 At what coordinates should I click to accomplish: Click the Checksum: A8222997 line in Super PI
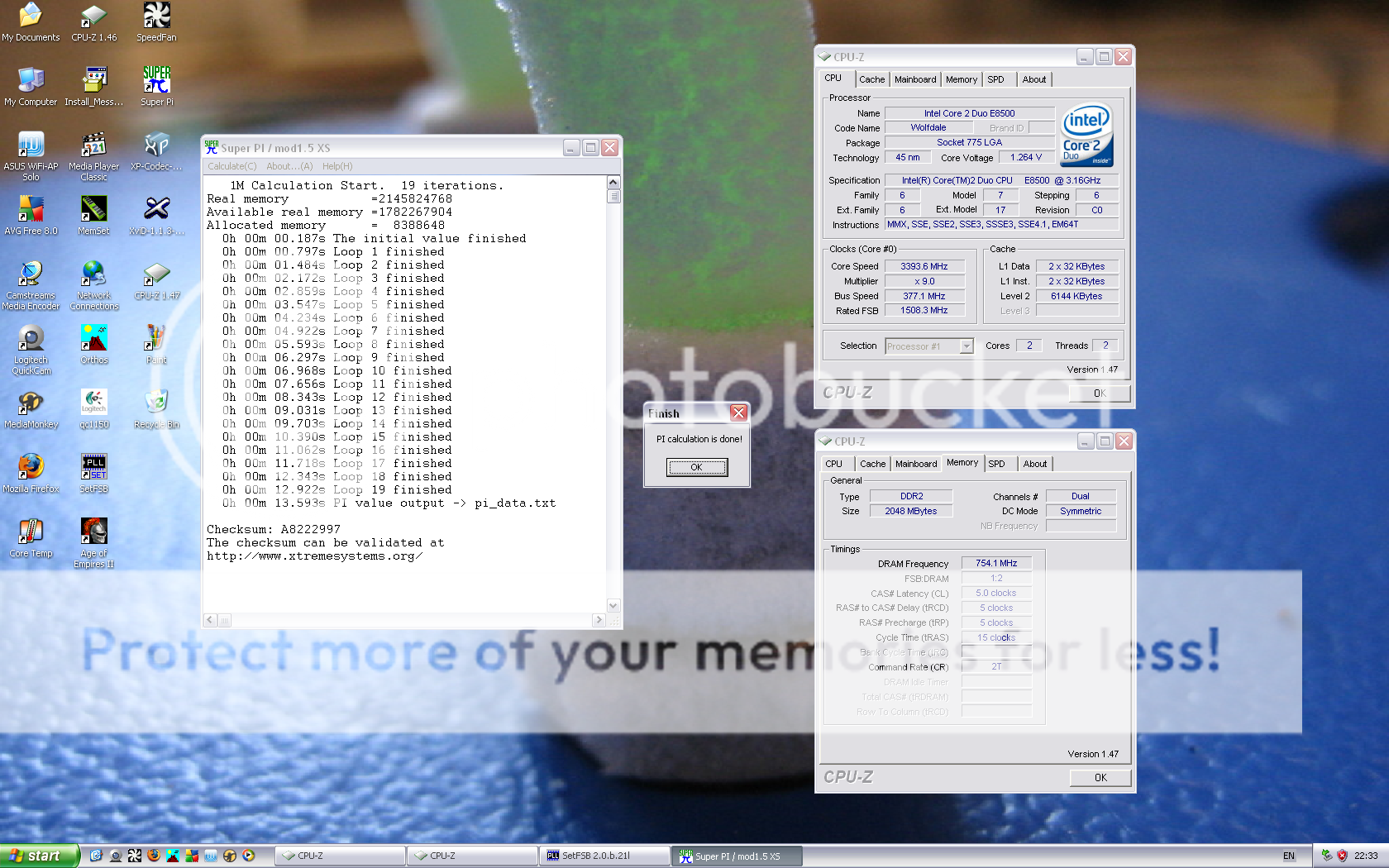click(x=274, y=529)
